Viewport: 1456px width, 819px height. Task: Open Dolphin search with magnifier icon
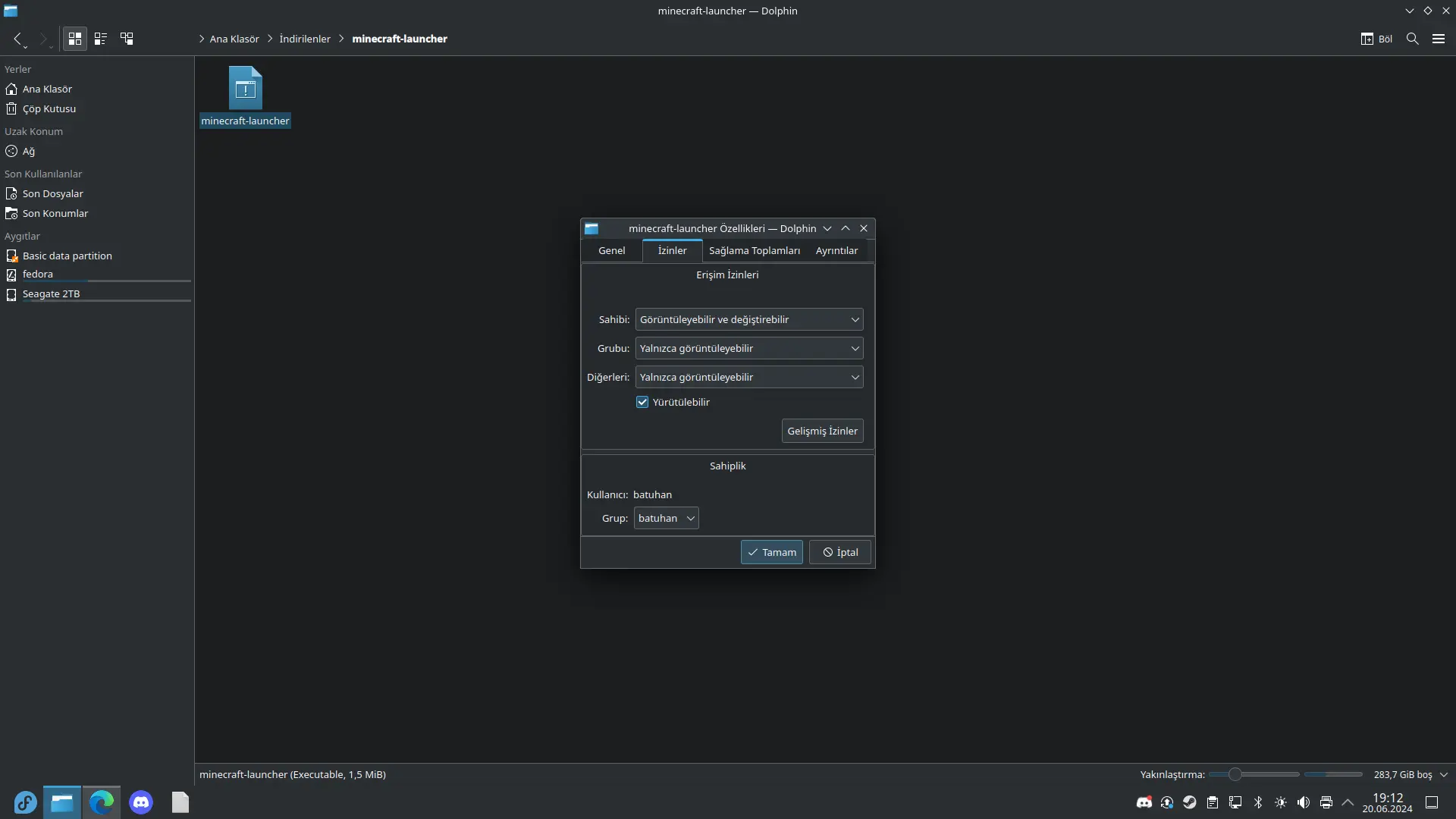pyautogui.click(x=1413, y=39)
